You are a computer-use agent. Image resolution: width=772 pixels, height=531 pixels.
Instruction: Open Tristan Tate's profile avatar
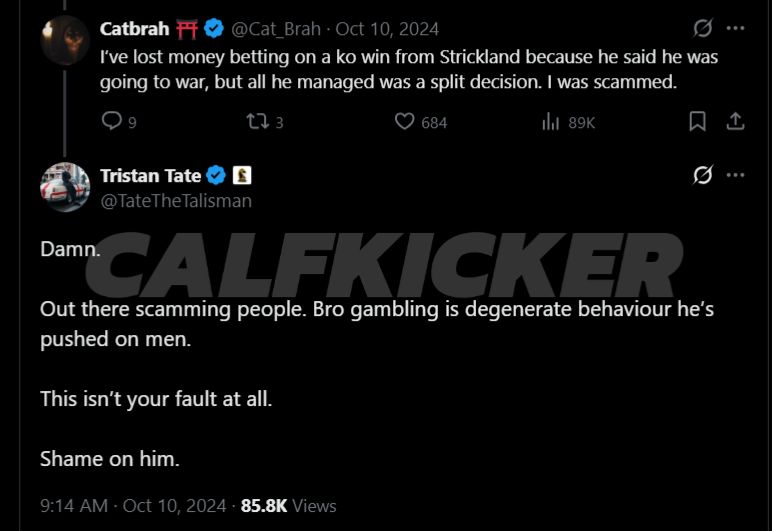[65, 186]
